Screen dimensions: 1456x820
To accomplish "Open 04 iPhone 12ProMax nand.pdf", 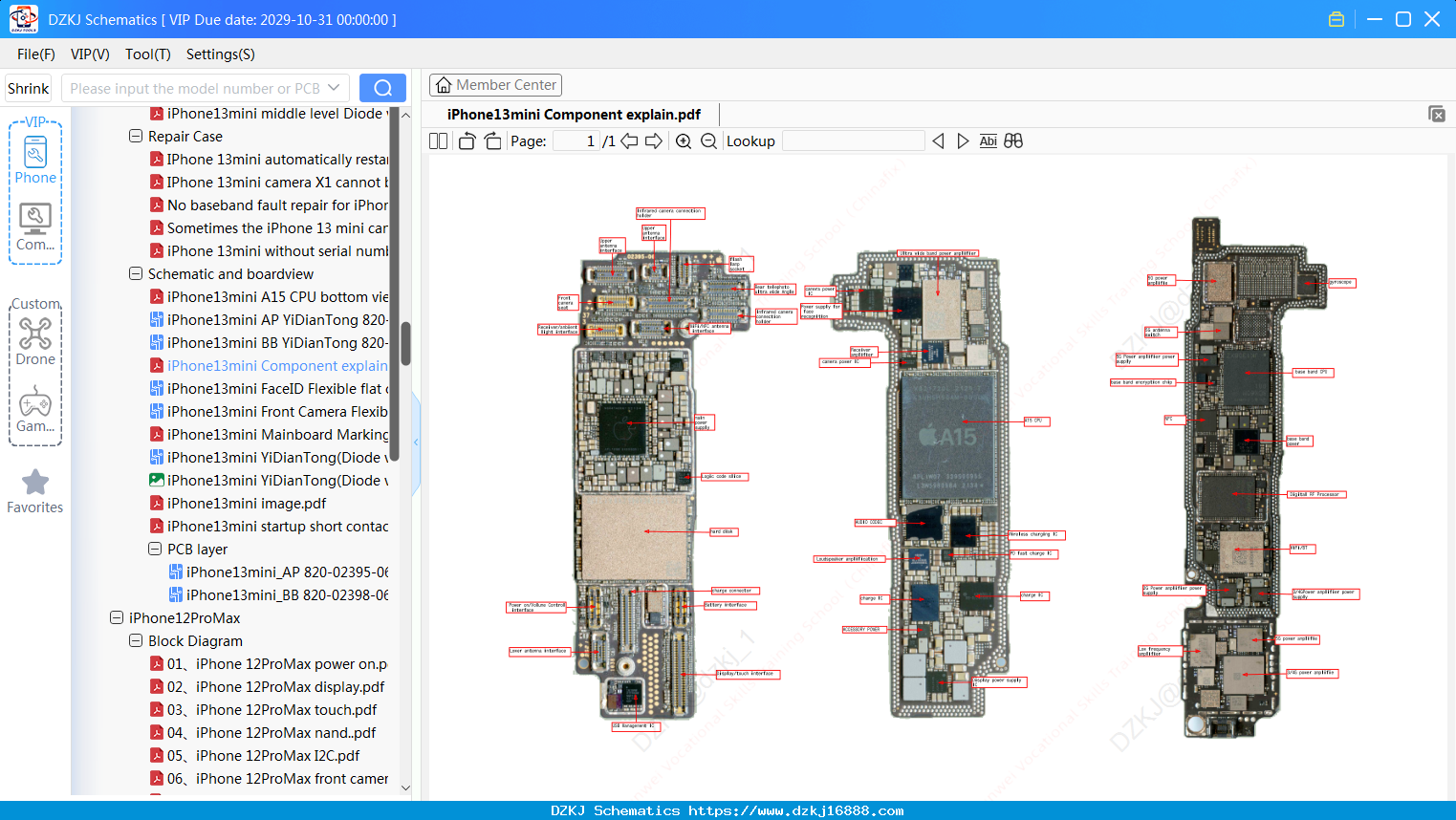I will point(263,733).
